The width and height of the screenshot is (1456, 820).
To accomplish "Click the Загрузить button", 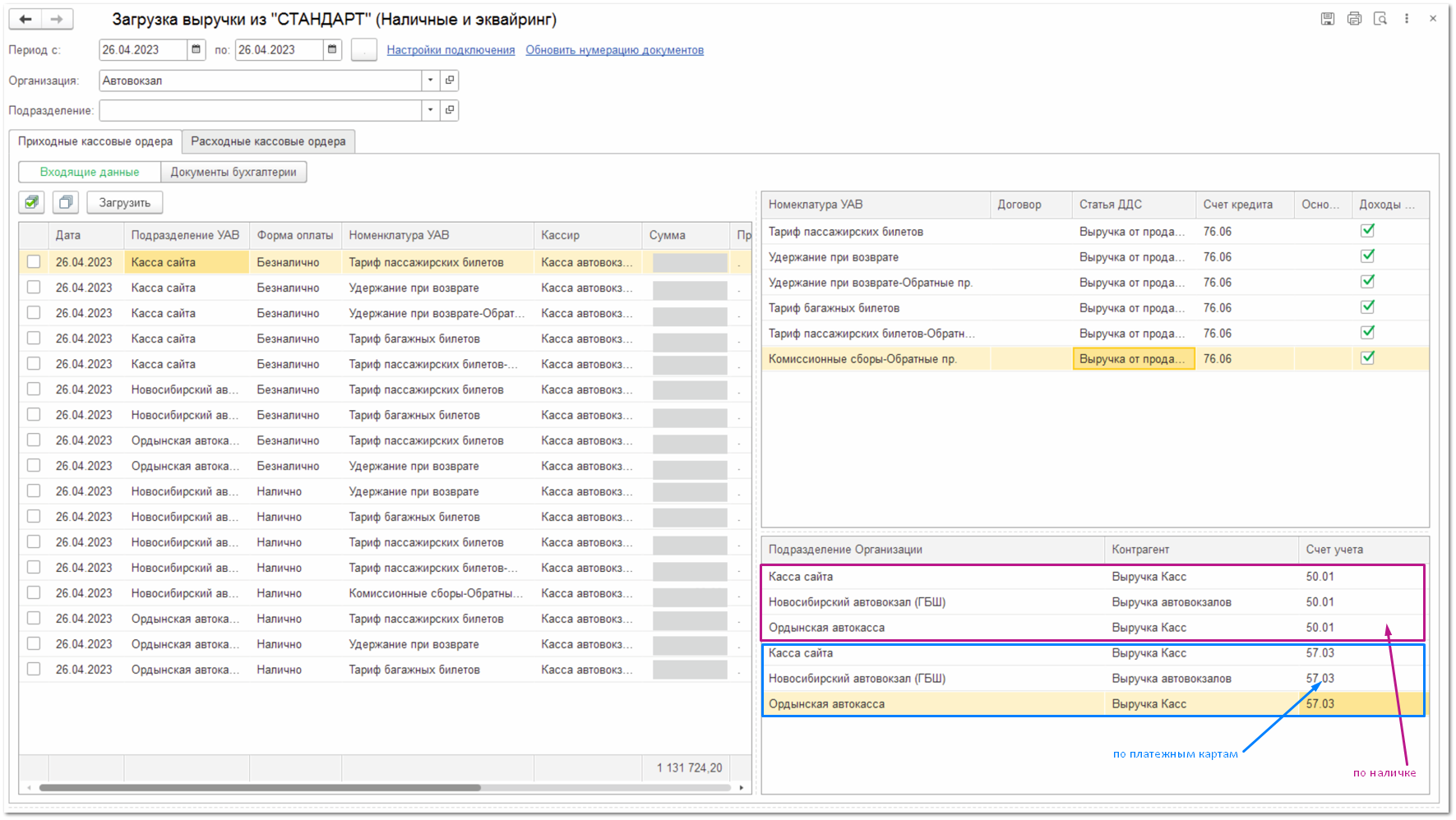I will pos(125,202).
